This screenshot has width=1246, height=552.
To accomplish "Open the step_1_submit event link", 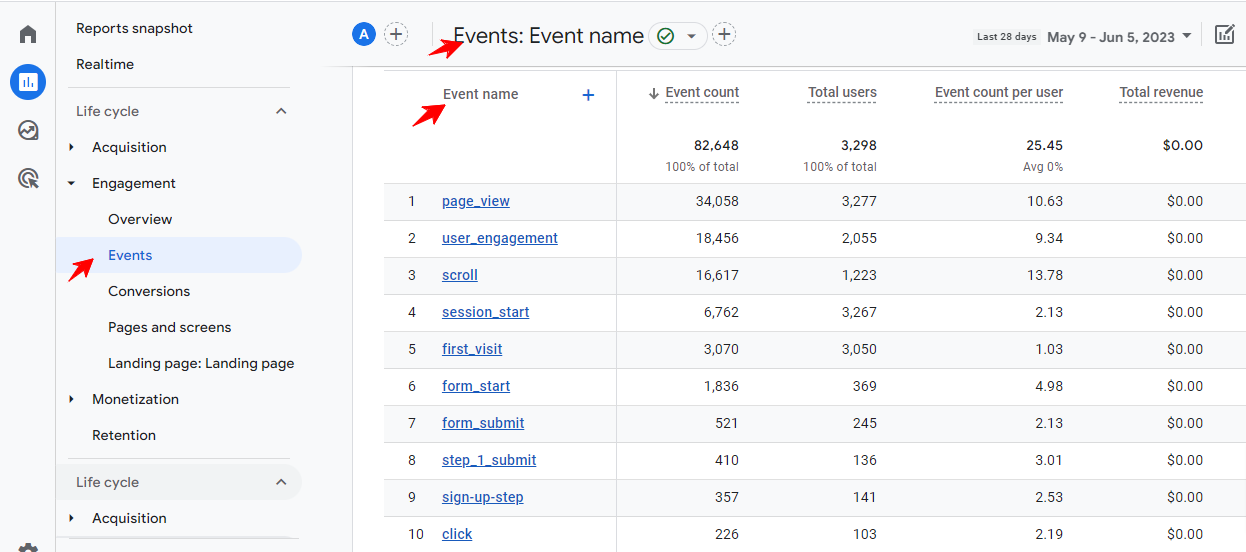I will point(489,460).
